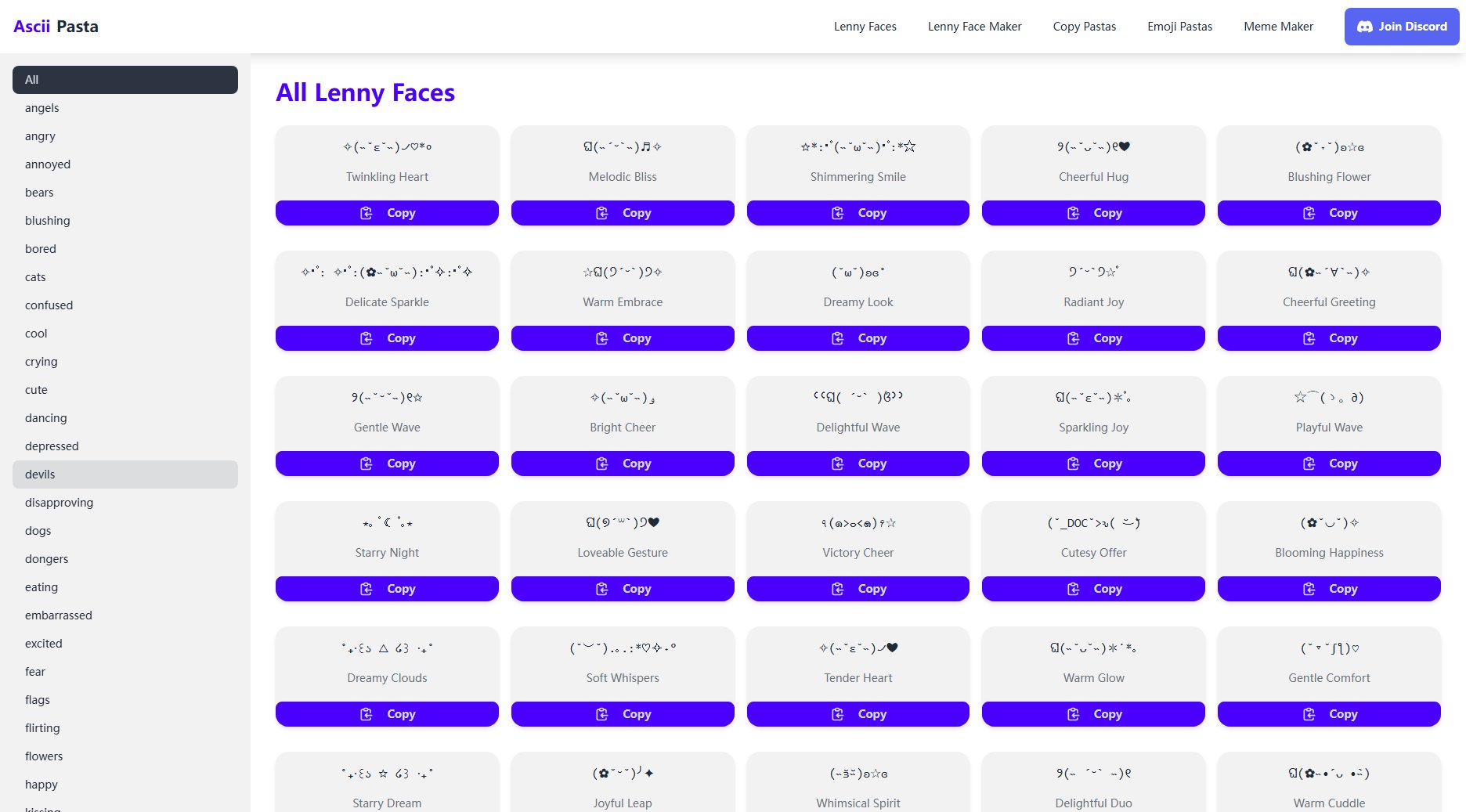The height and width of the screenshot is (812, 1466).
Task: Click the copy icon under Cheerful Hug
Action: click(1073, 213)
